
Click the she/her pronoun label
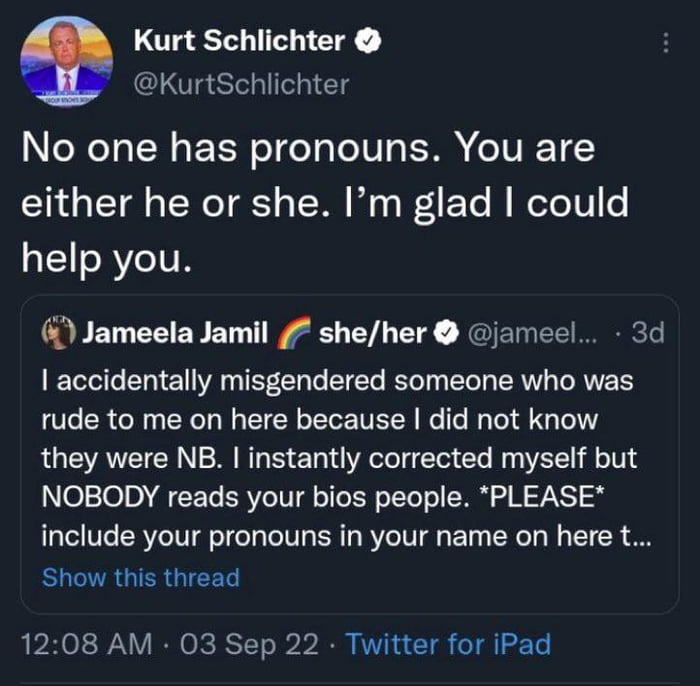pos(371,333)
